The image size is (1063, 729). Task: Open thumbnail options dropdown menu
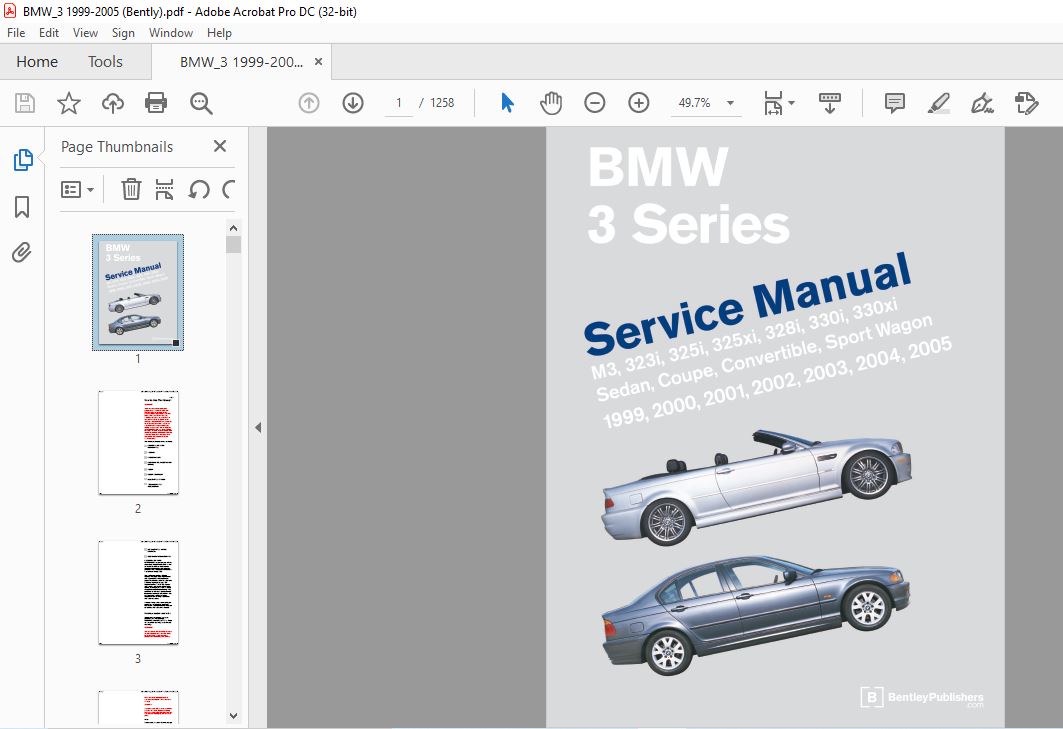[x=77, y=189]
